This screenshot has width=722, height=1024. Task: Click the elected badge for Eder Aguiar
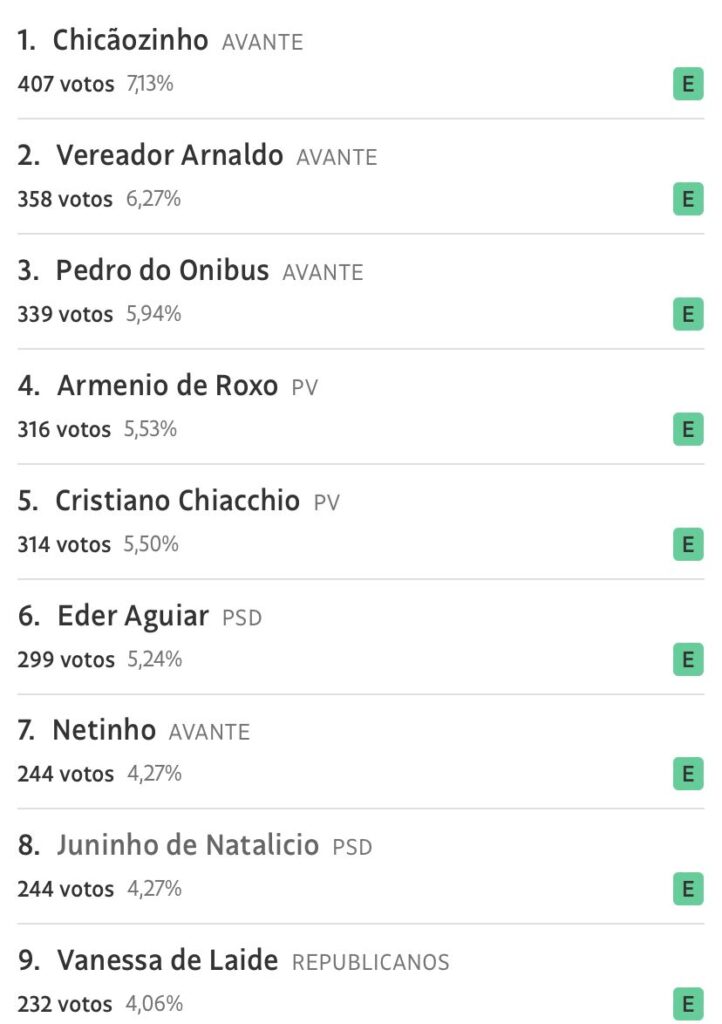click(687, 660)
